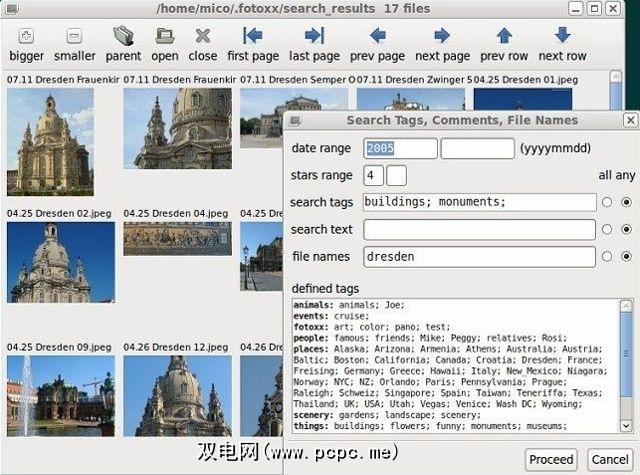Open the Dresden 02.jpeg thumbnail
Image resolution: width=640 pixels, height=475 pixels.
point(49,262)
